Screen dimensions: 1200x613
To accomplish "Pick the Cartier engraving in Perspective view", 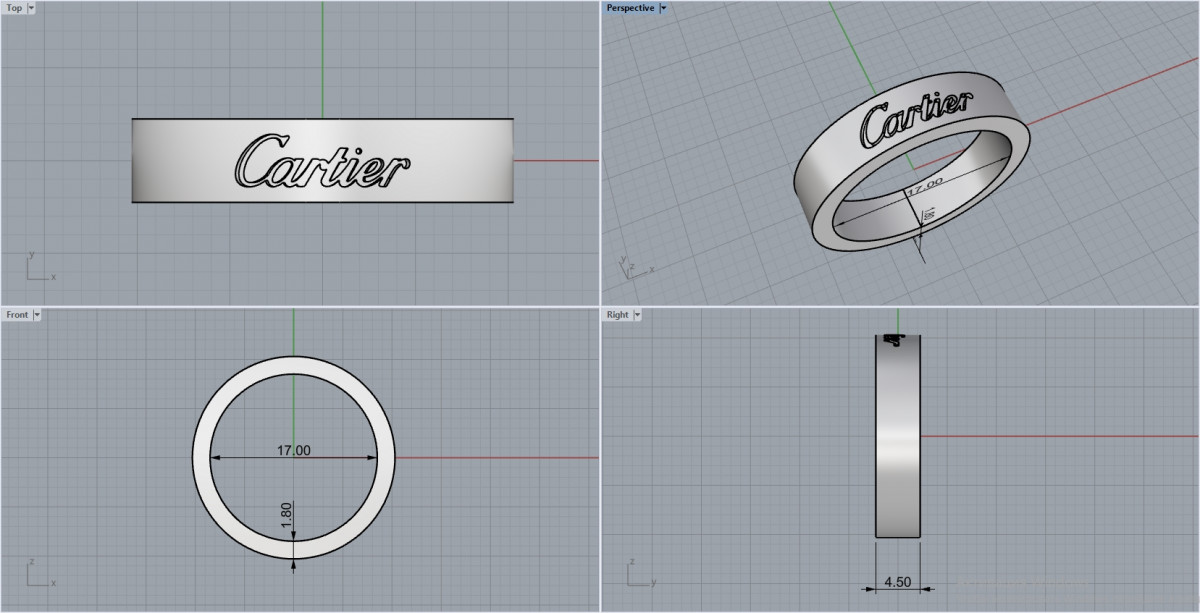I will coord(915,119).
